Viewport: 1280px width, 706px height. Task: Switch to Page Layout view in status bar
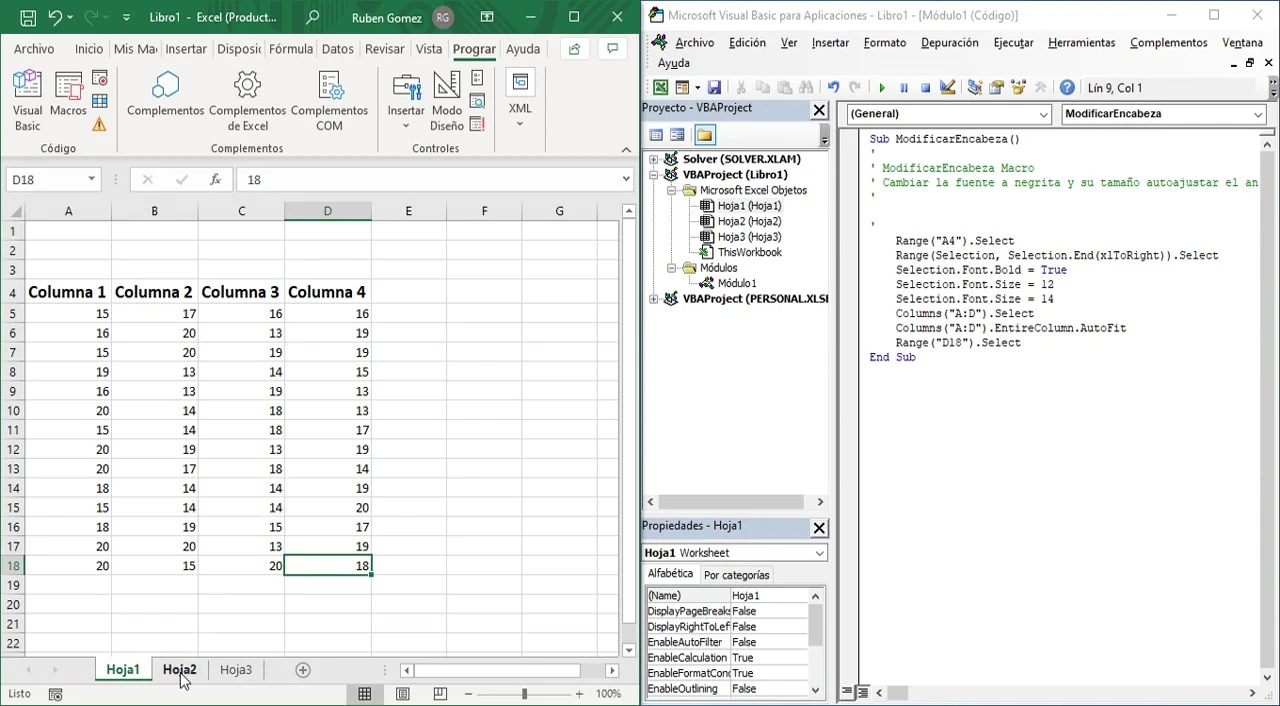402,694
